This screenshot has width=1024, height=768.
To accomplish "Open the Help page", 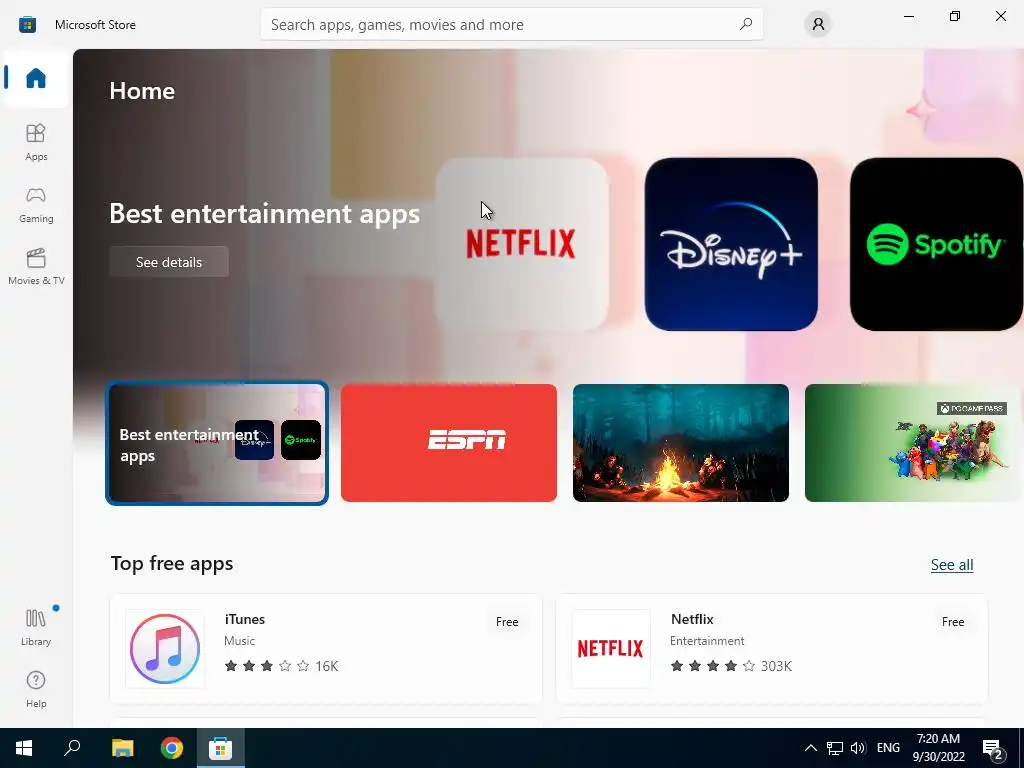I will (x=36, y=689).
